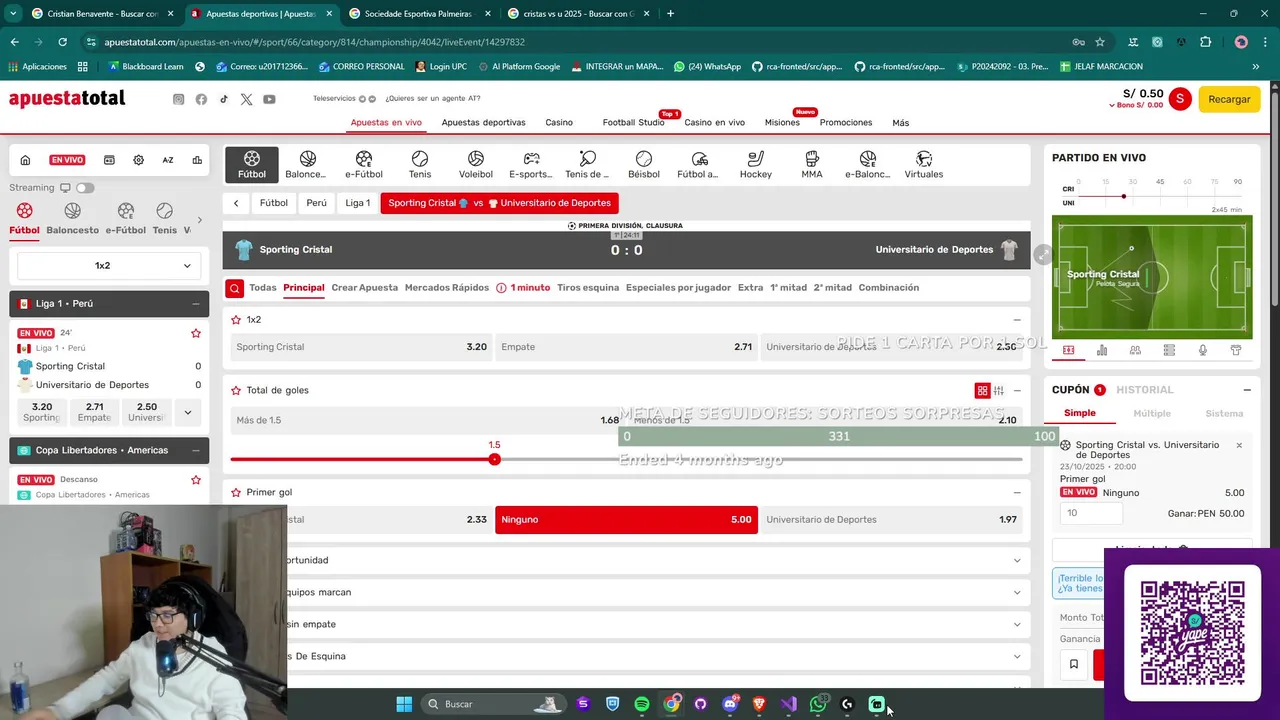
Task: Show match field view icon in live panel
Action: point(1069,350)
